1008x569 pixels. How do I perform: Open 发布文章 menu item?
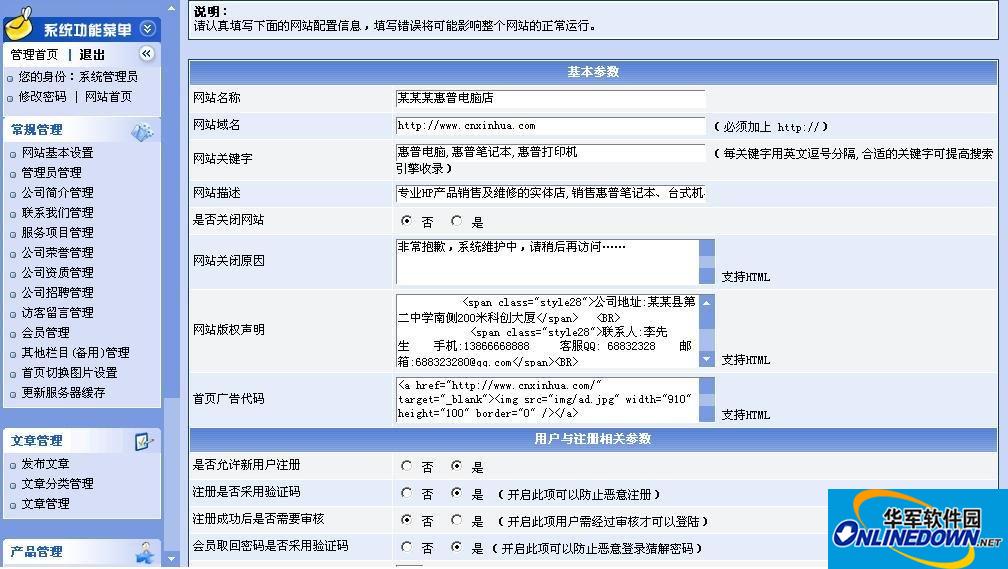46,463
